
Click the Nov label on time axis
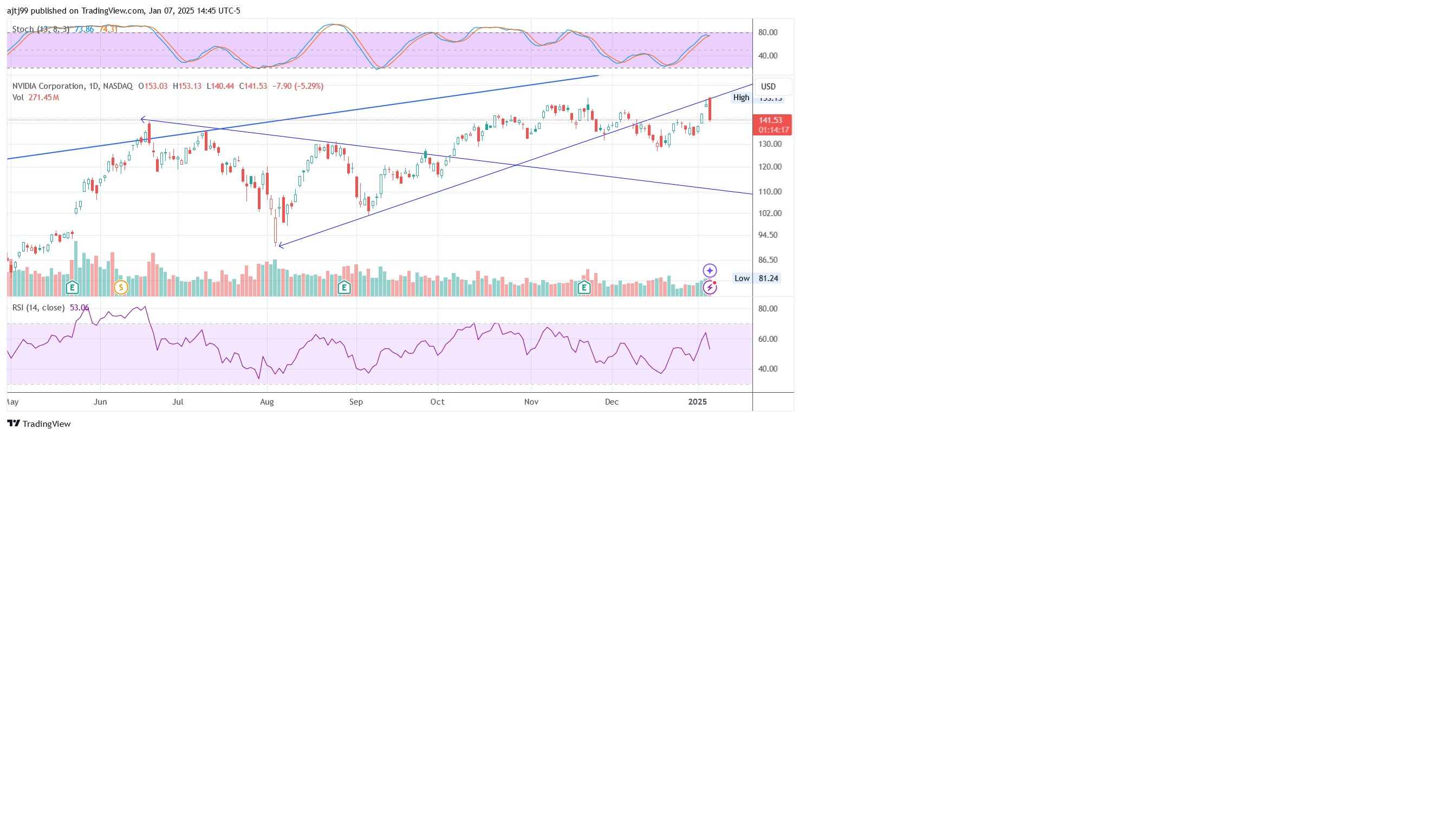click(x=531, y=402)
